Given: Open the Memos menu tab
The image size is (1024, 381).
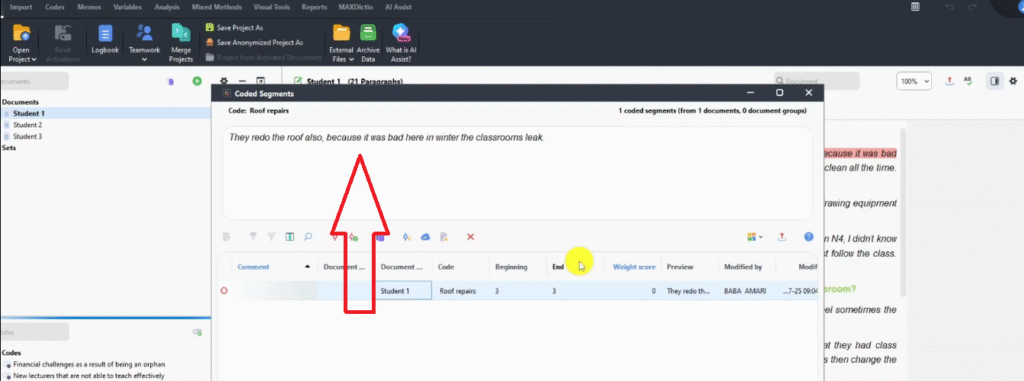Looking at the screenshot, I should coord(89,7).
